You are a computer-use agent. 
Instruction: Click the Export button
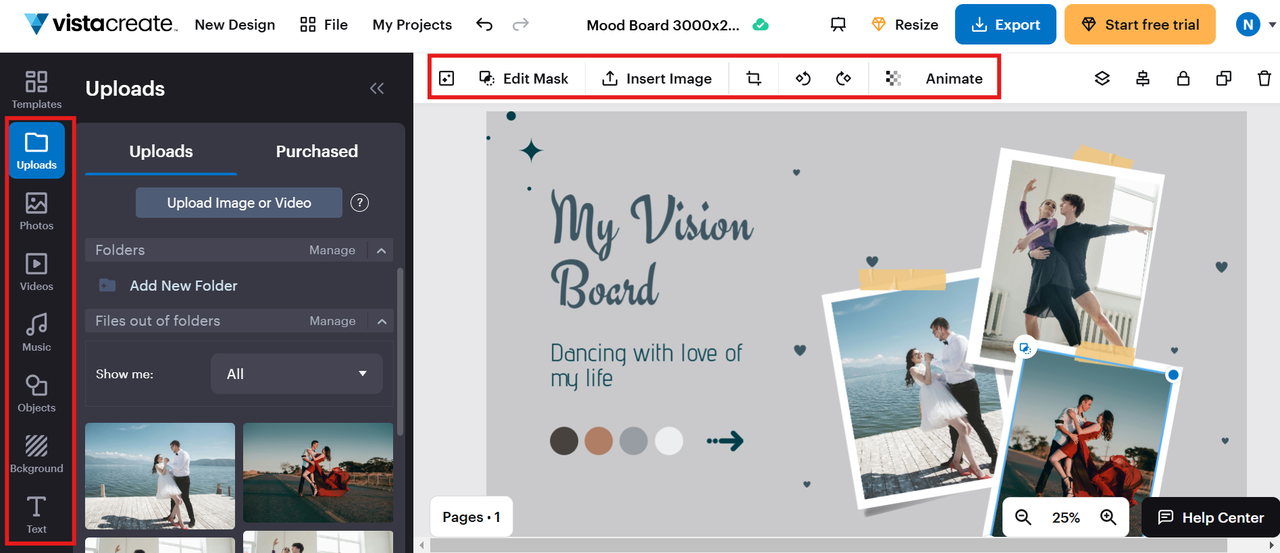(x=1005, y=25)
